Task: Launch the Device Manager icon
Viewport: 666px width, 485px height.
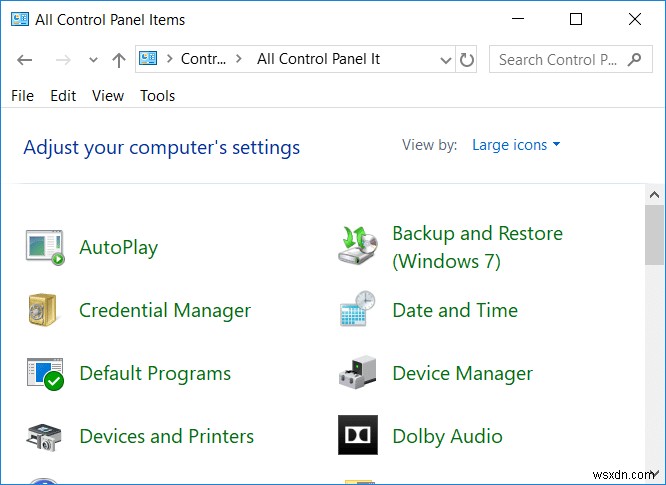Action: coord(357,374)
